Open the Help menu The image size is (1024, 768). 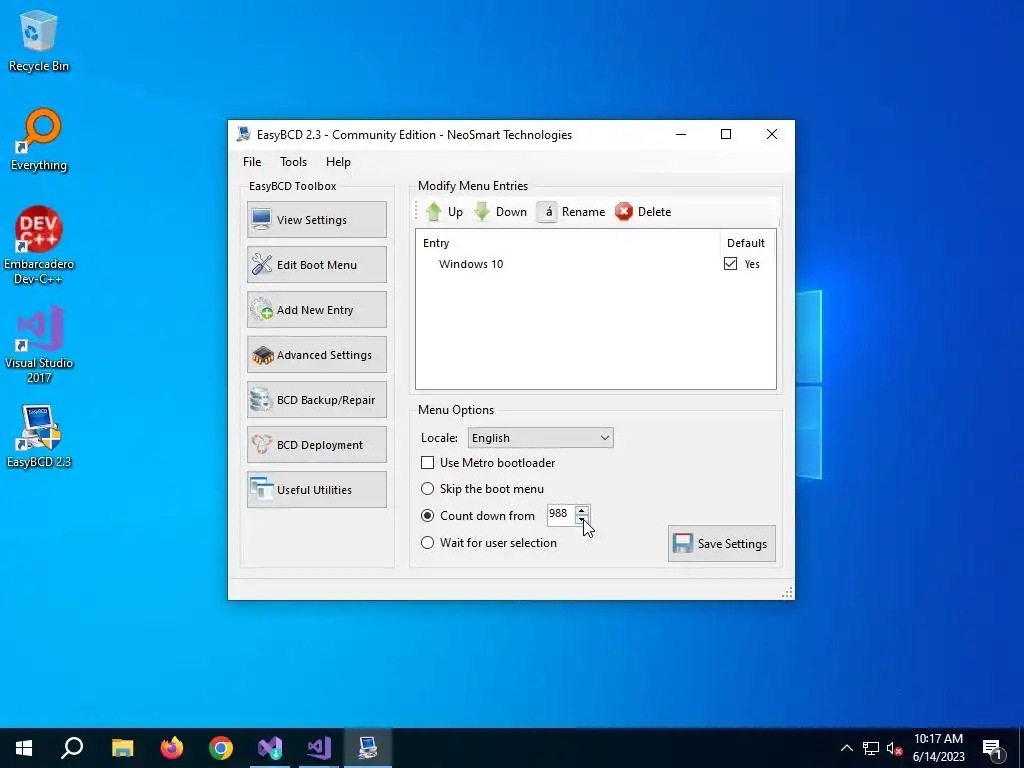tap(338, 162)
